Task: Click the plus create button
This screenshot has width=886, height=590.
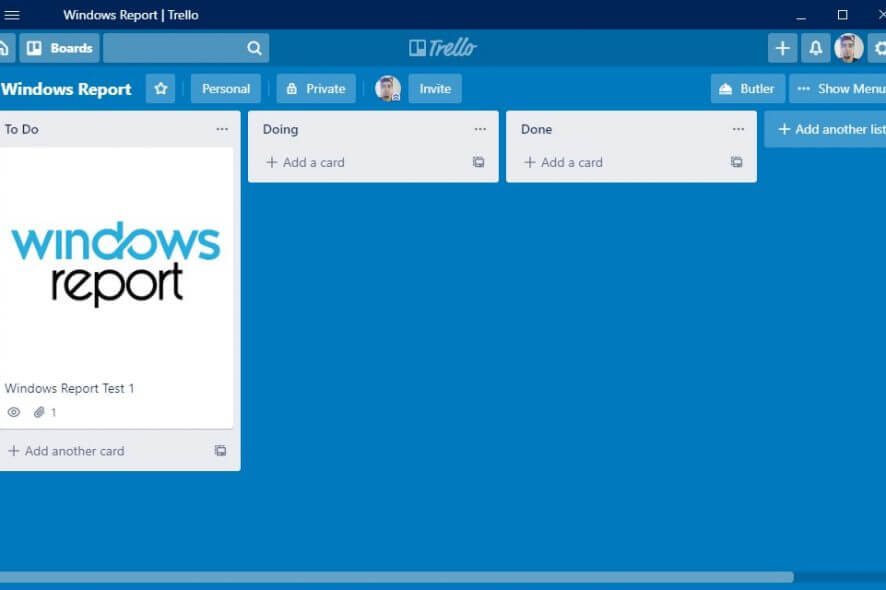Action: tap(783, 48)
